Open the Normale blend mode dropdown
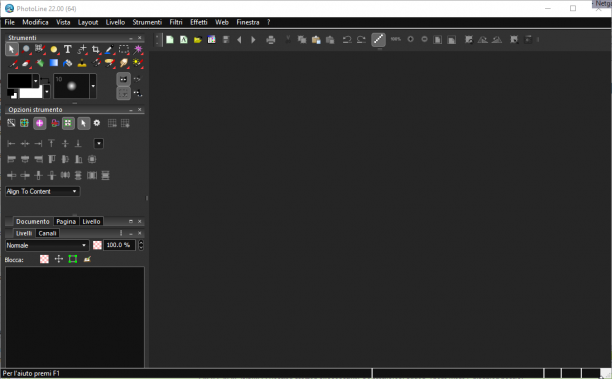This screenshot has width=612, height=379. click(47, 245)
